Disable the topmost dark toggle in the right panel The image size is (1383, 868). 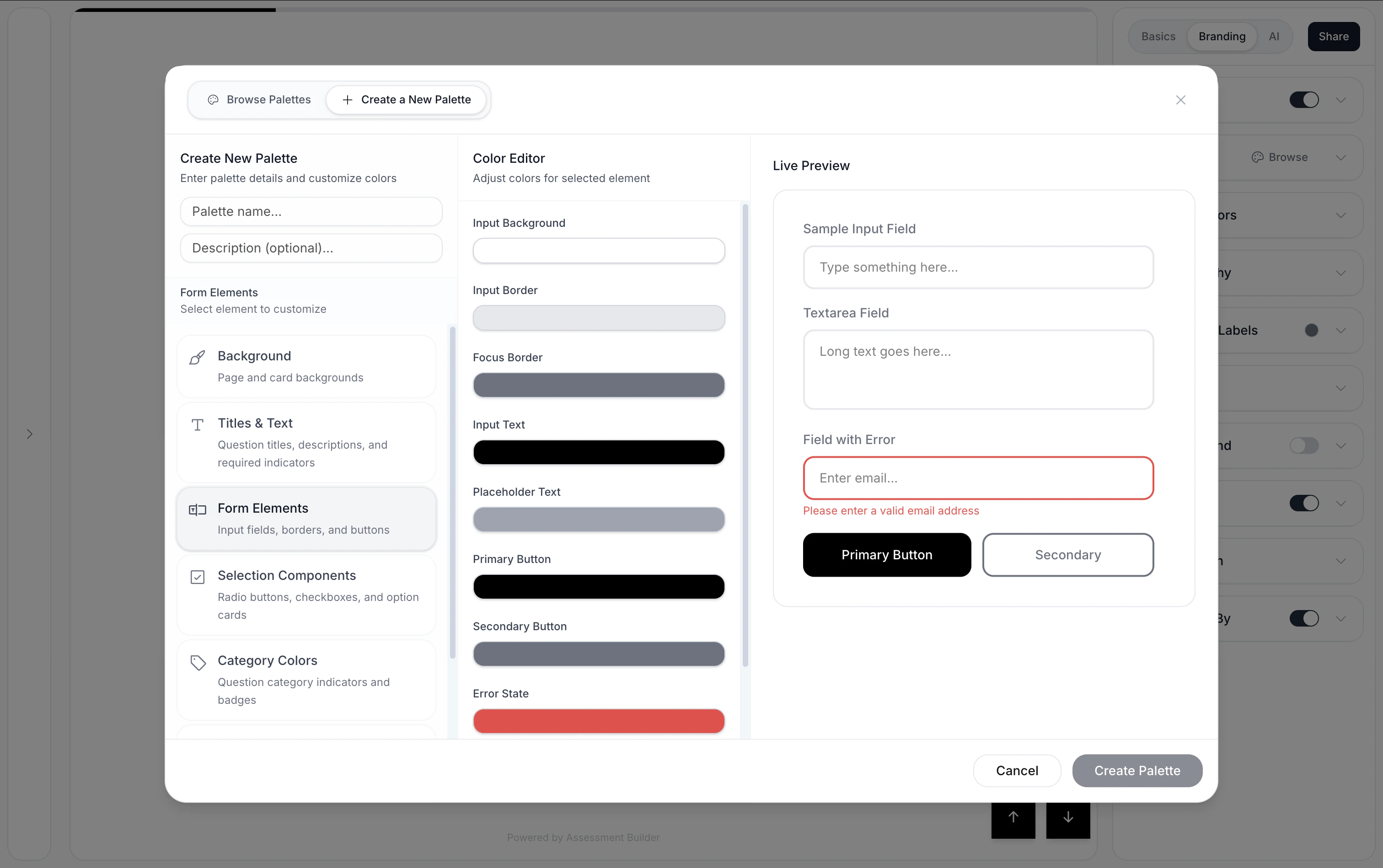[1303, 100]
